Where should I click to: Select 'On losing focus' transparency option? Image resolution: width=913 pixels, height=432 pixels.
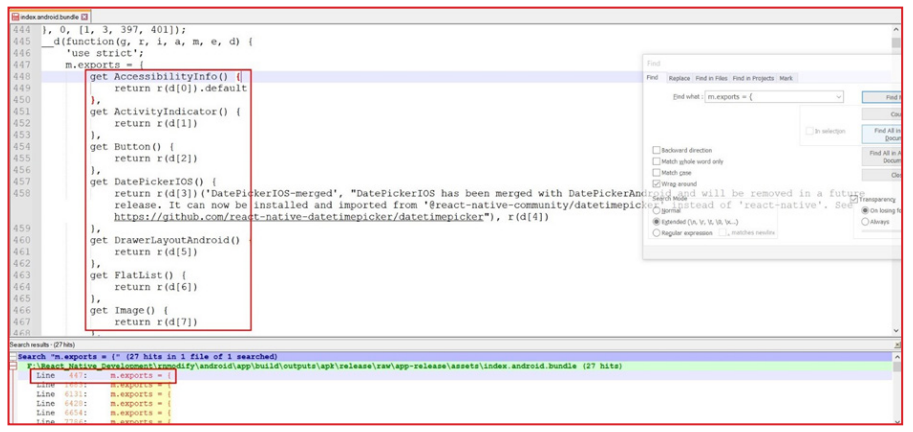[x=865, y=211]
